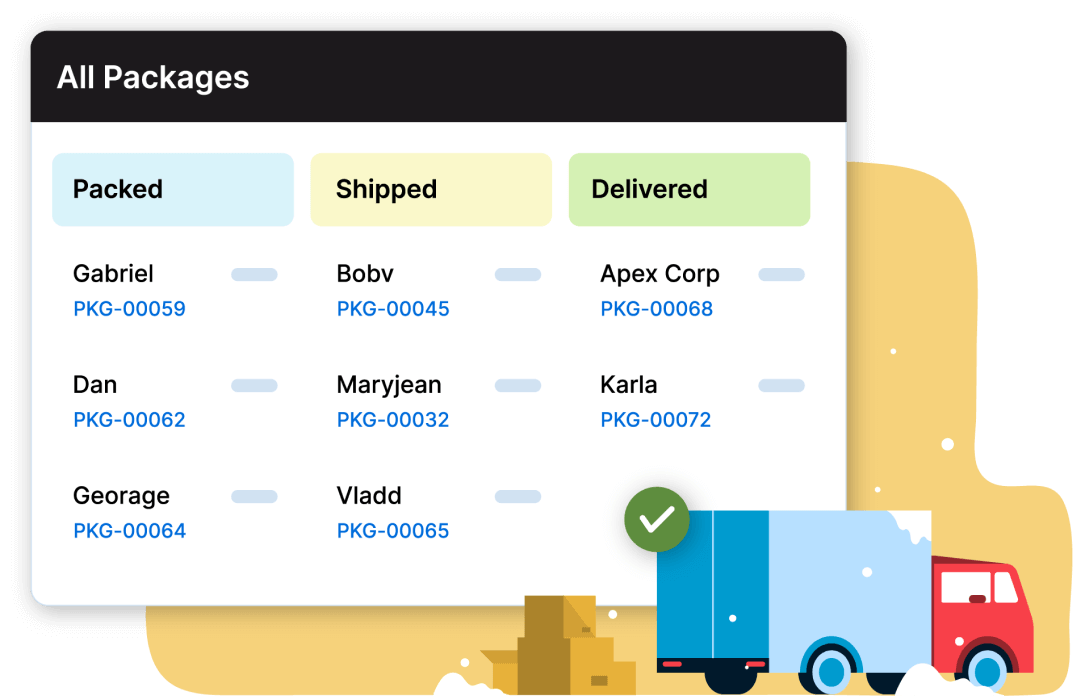Open package link PKG-00072
Screen dimensions: 1073x696
656,420
